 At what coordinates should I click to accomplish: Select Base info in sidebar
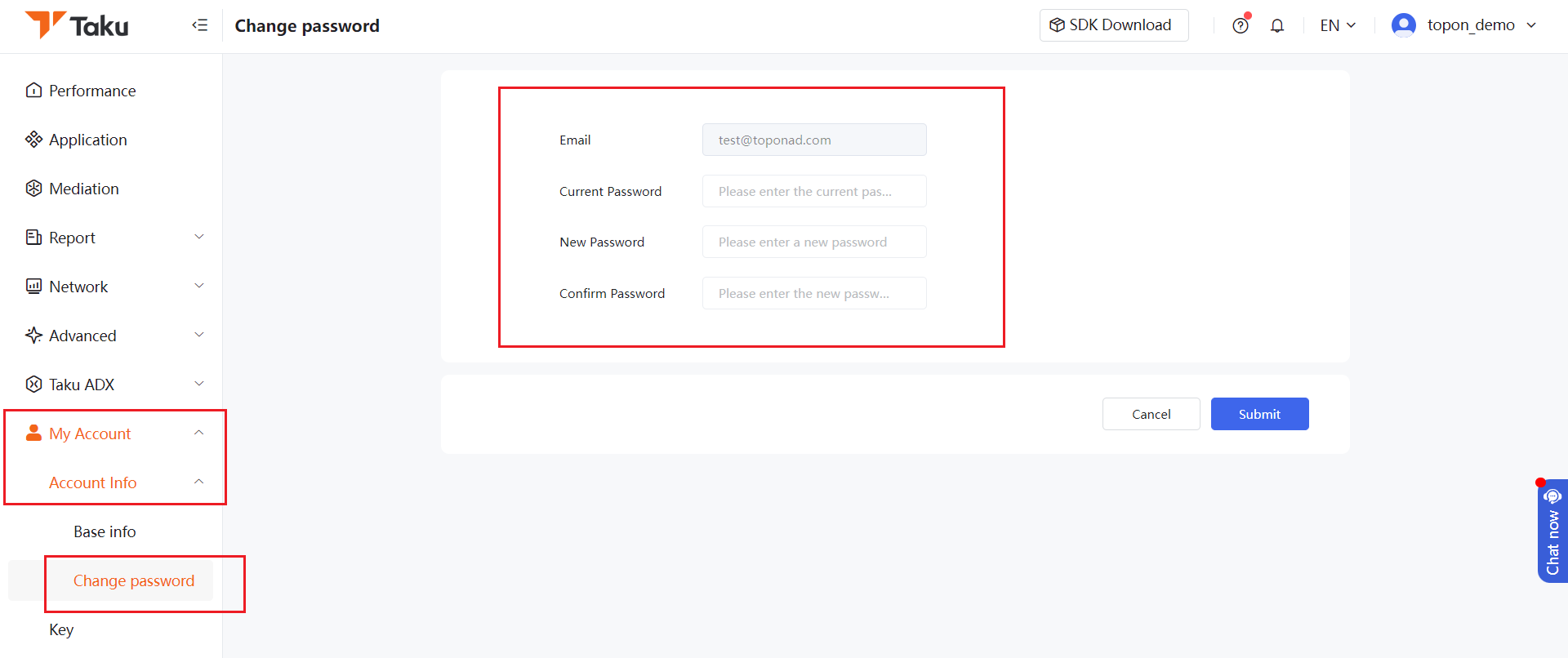coord(105,531)
